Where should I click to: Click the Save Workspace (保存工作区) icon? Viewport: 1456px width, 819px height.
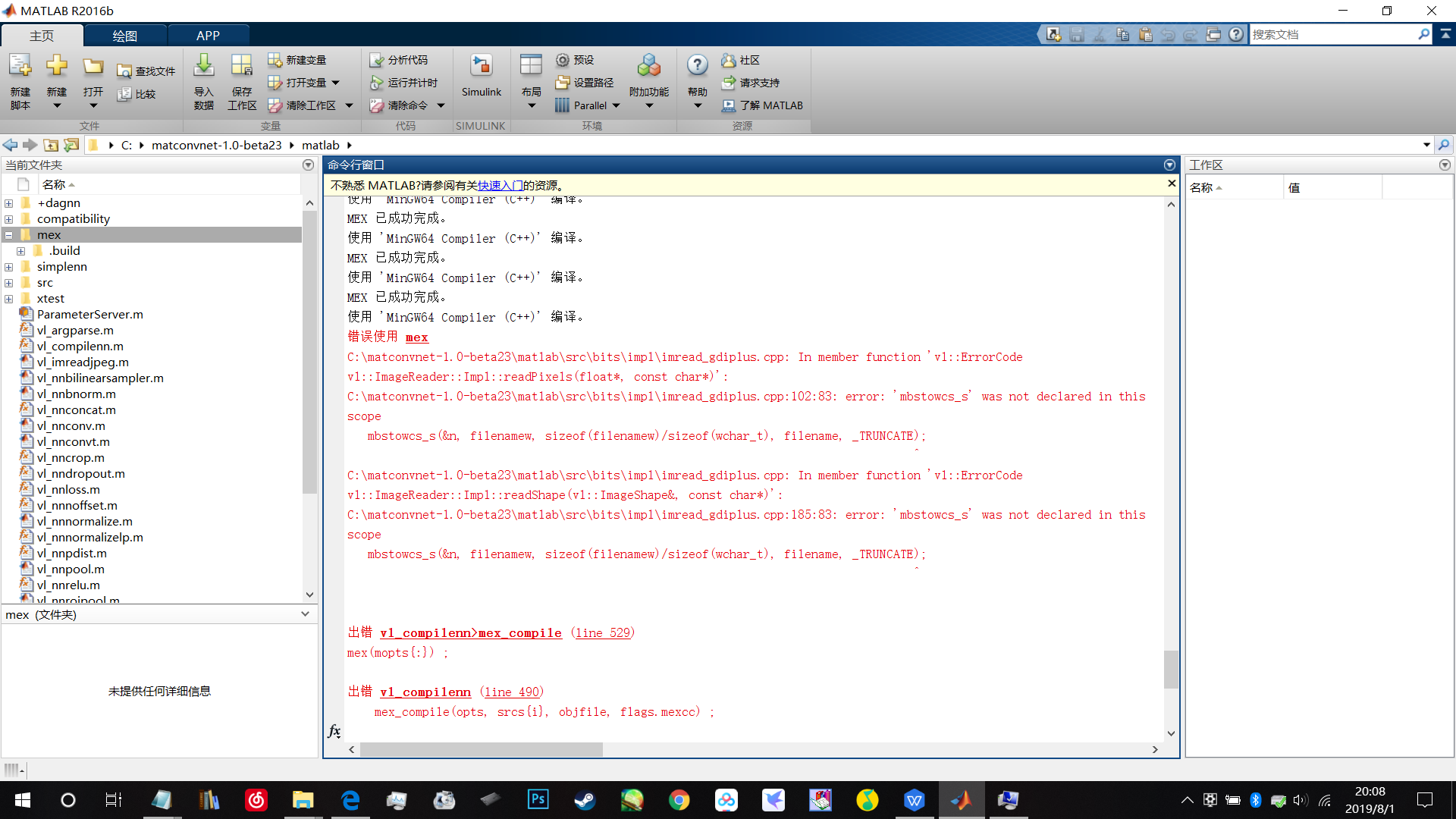242,68
